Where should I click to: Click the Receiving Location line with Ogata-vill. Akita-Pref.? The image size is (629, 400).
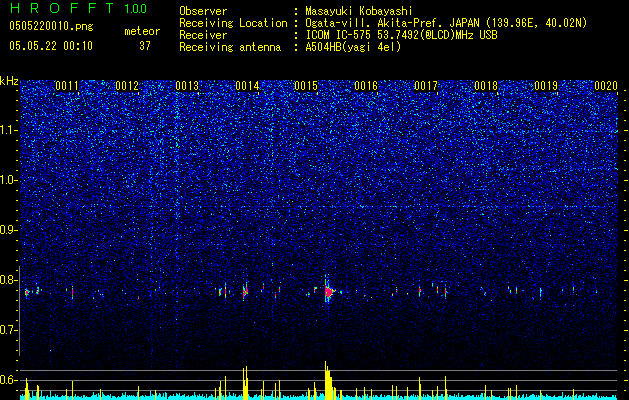coord(383,23)
